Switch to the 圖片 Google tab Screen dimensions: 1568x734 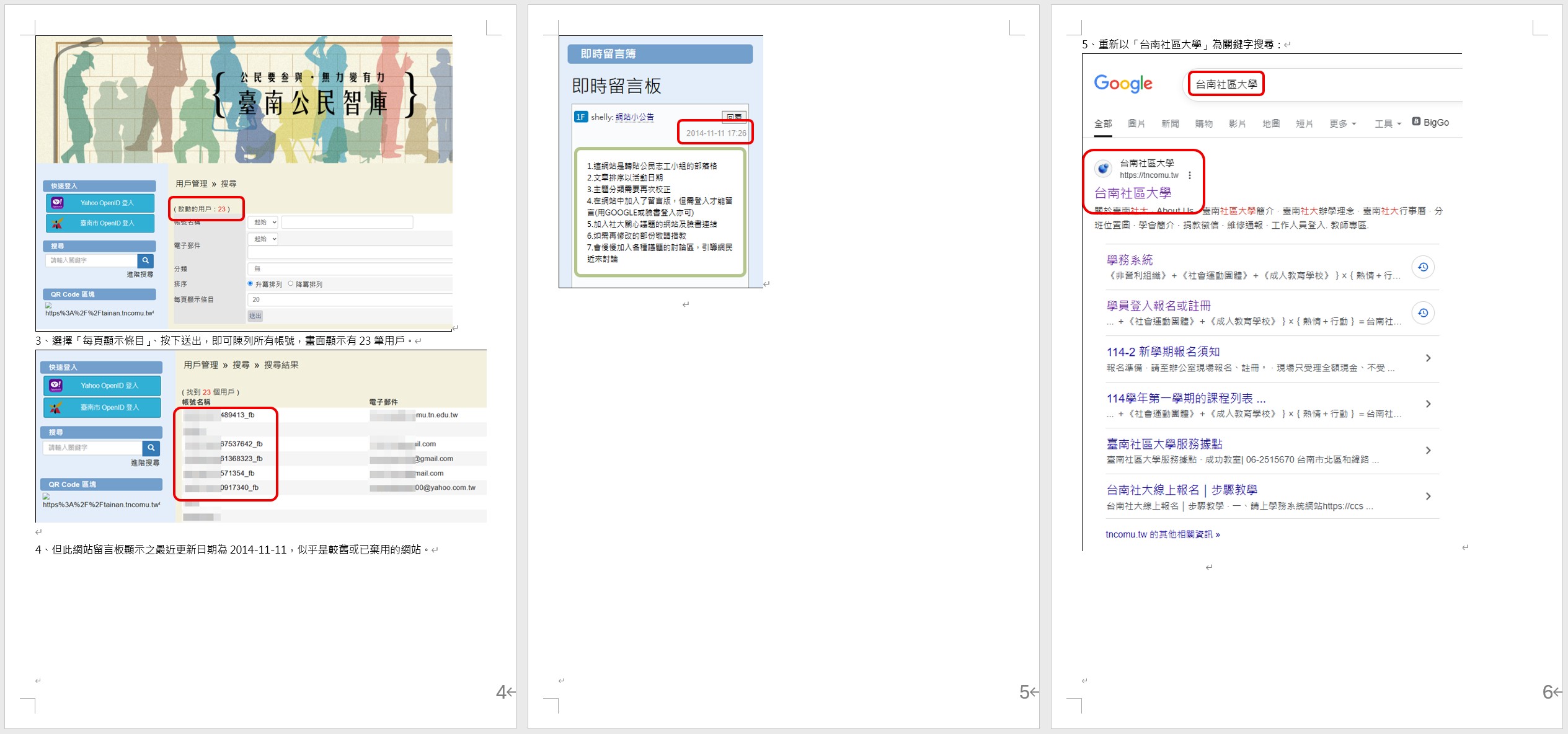click(1136, 123)
